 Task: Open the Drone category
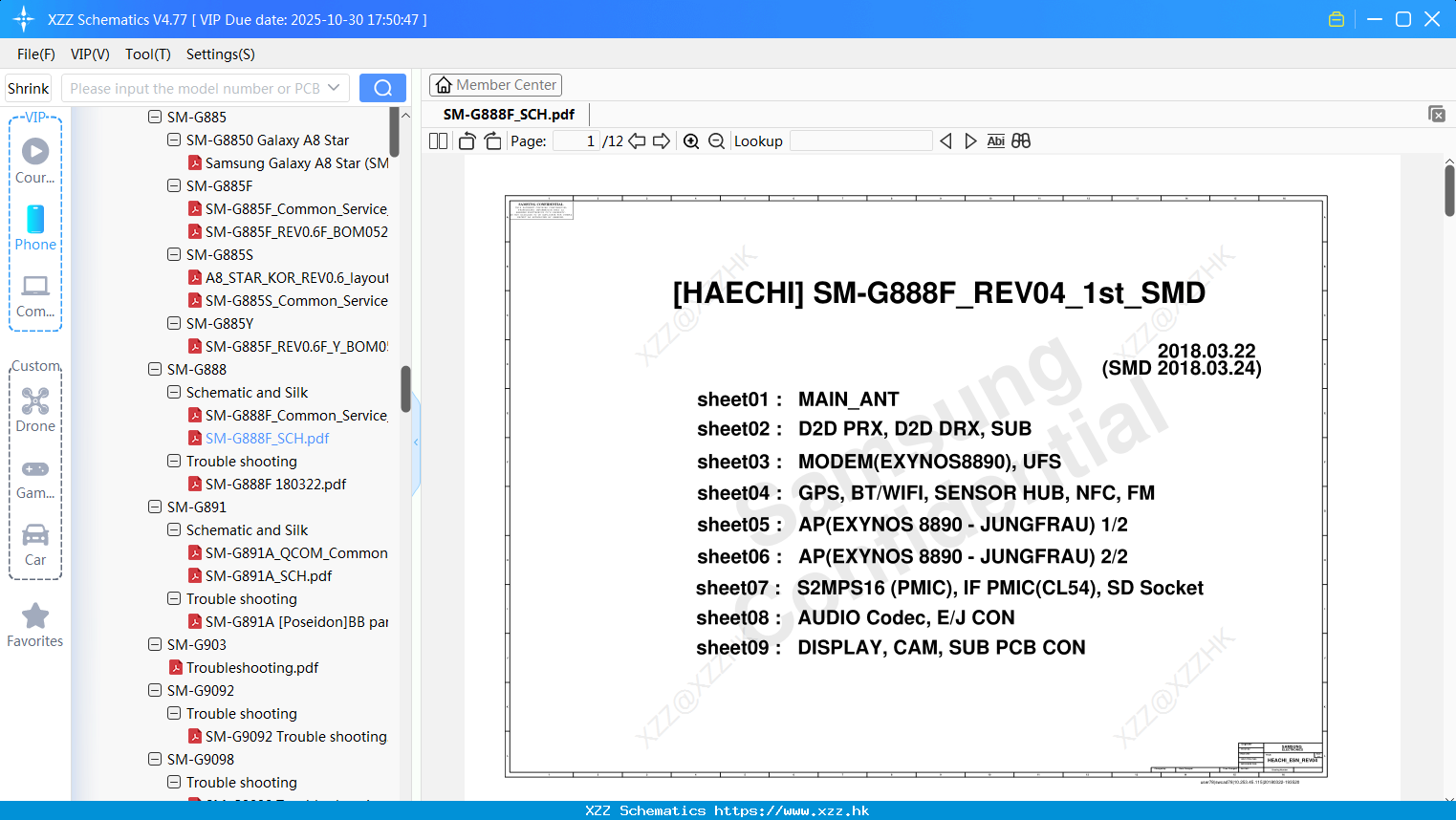[x=35, y=409]
